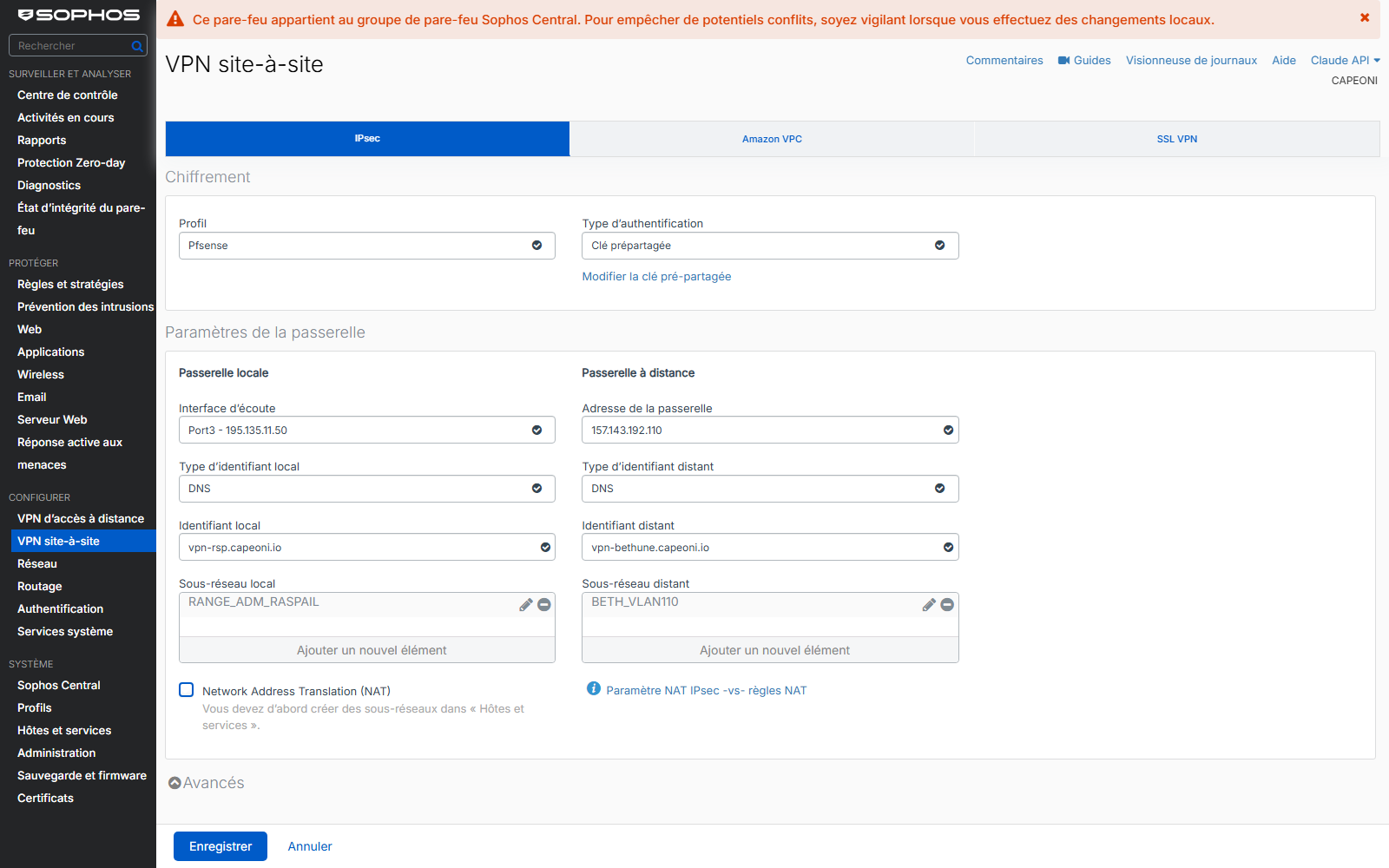Viewport: 1389px width, 868px height.
Task: Open Identifiant distant field vpn-bethune.capeoni.io
Action: [770, 548]
